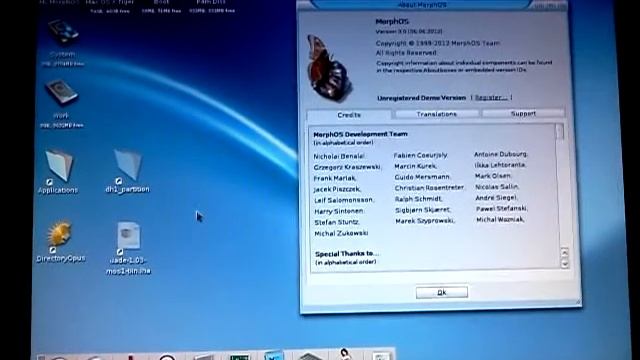Switch to the Translations tab
Image resolution: width=640 pixels, height=360 pixels.
[x=436, y=114]
